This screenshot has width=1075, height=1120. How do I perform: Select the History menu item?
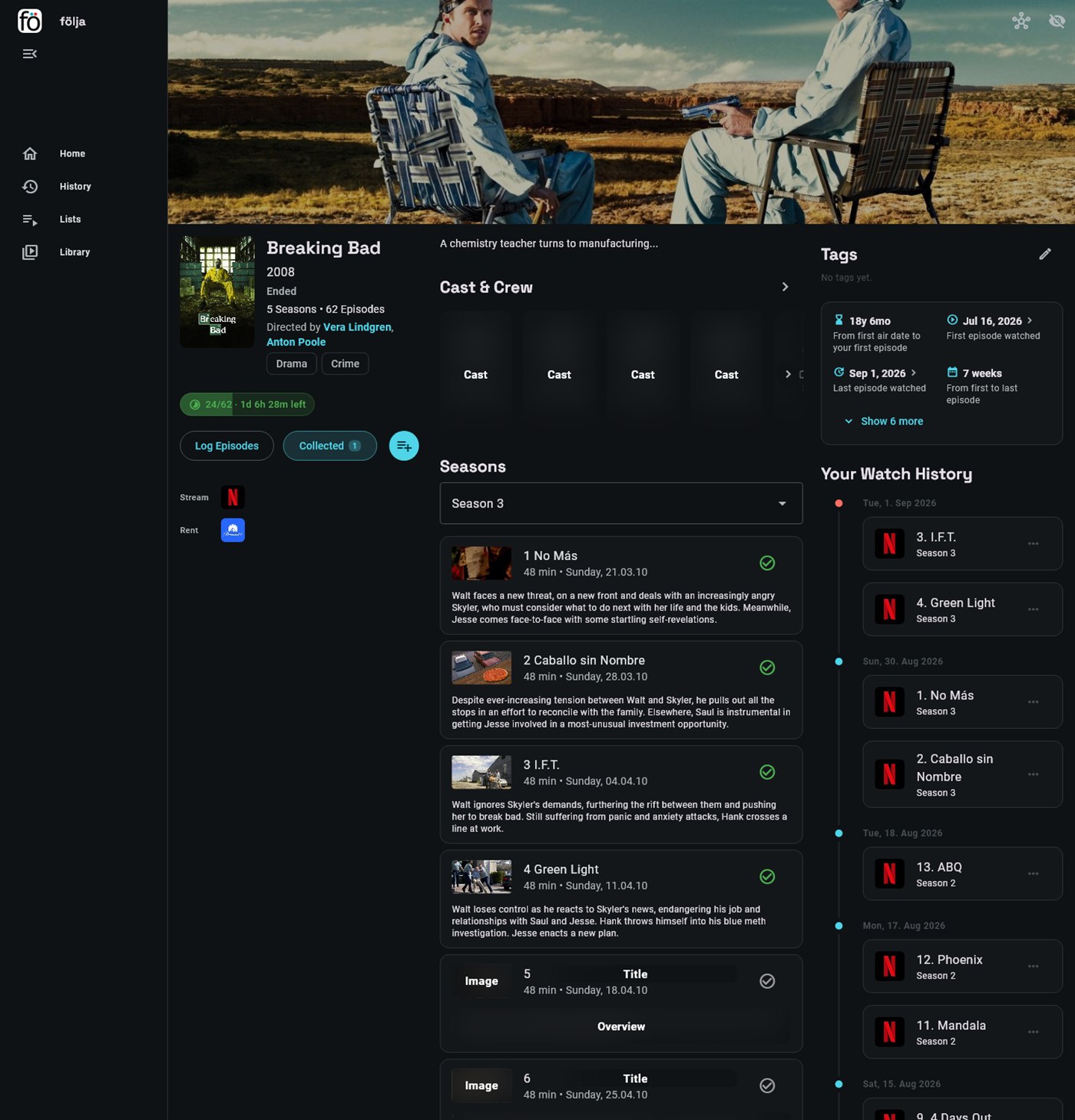(x=75, y=187)
